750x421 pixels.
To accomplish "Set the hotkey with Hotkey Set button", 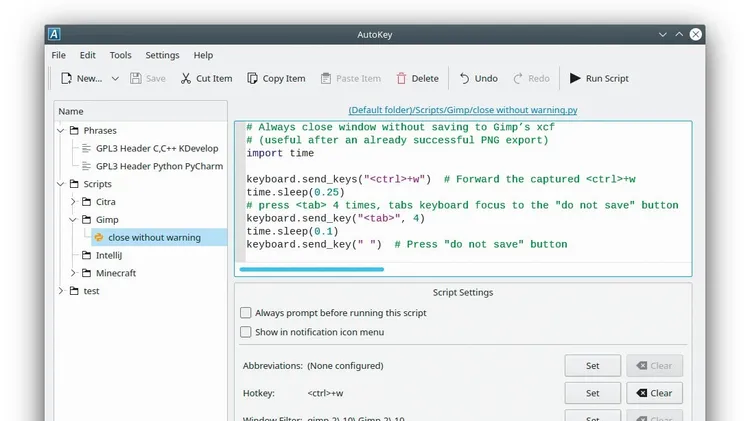I will pyautogui.click(x=593, y=393).
